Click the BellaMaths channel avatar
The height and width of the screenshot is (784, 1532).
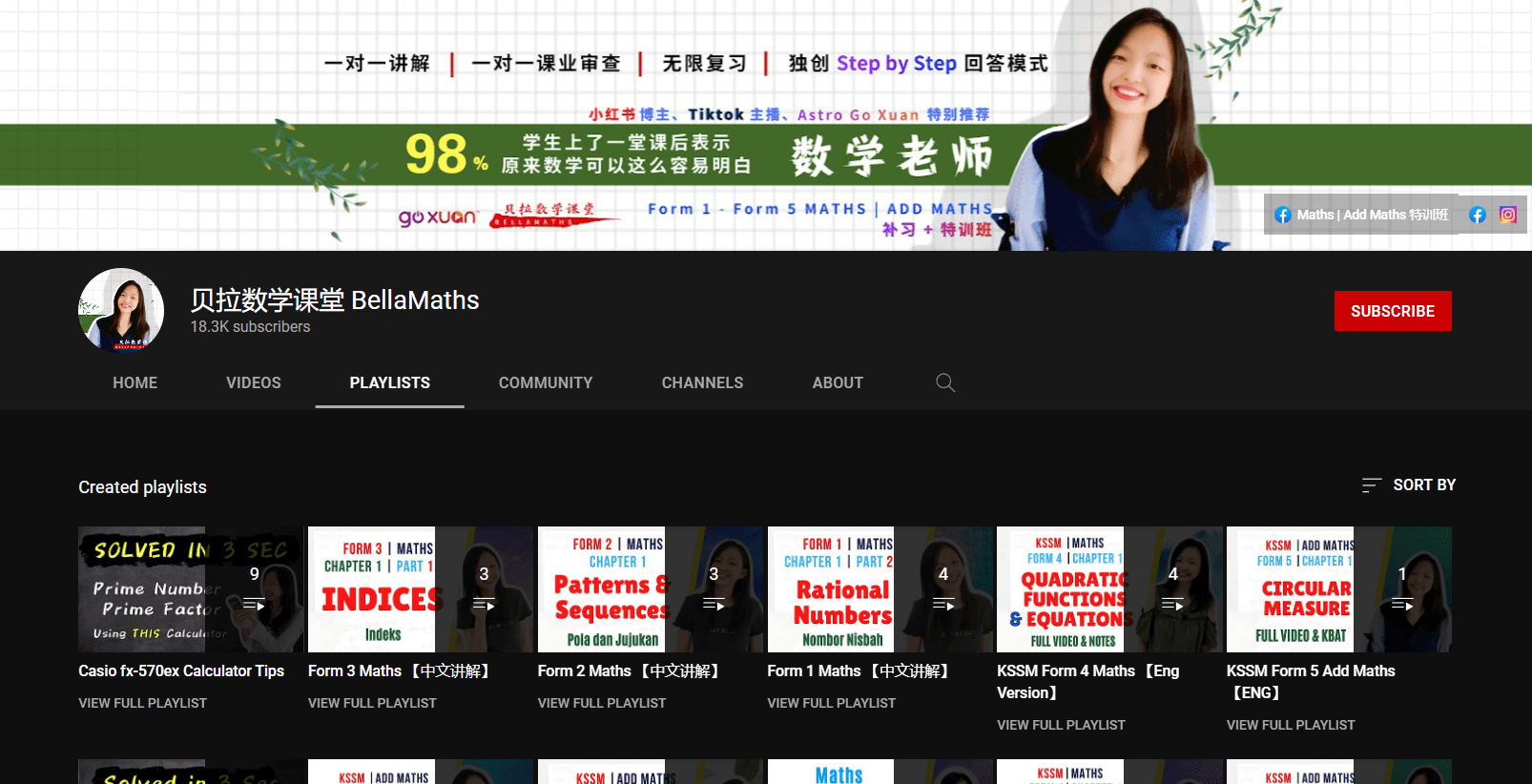click(x=121, y=311)
